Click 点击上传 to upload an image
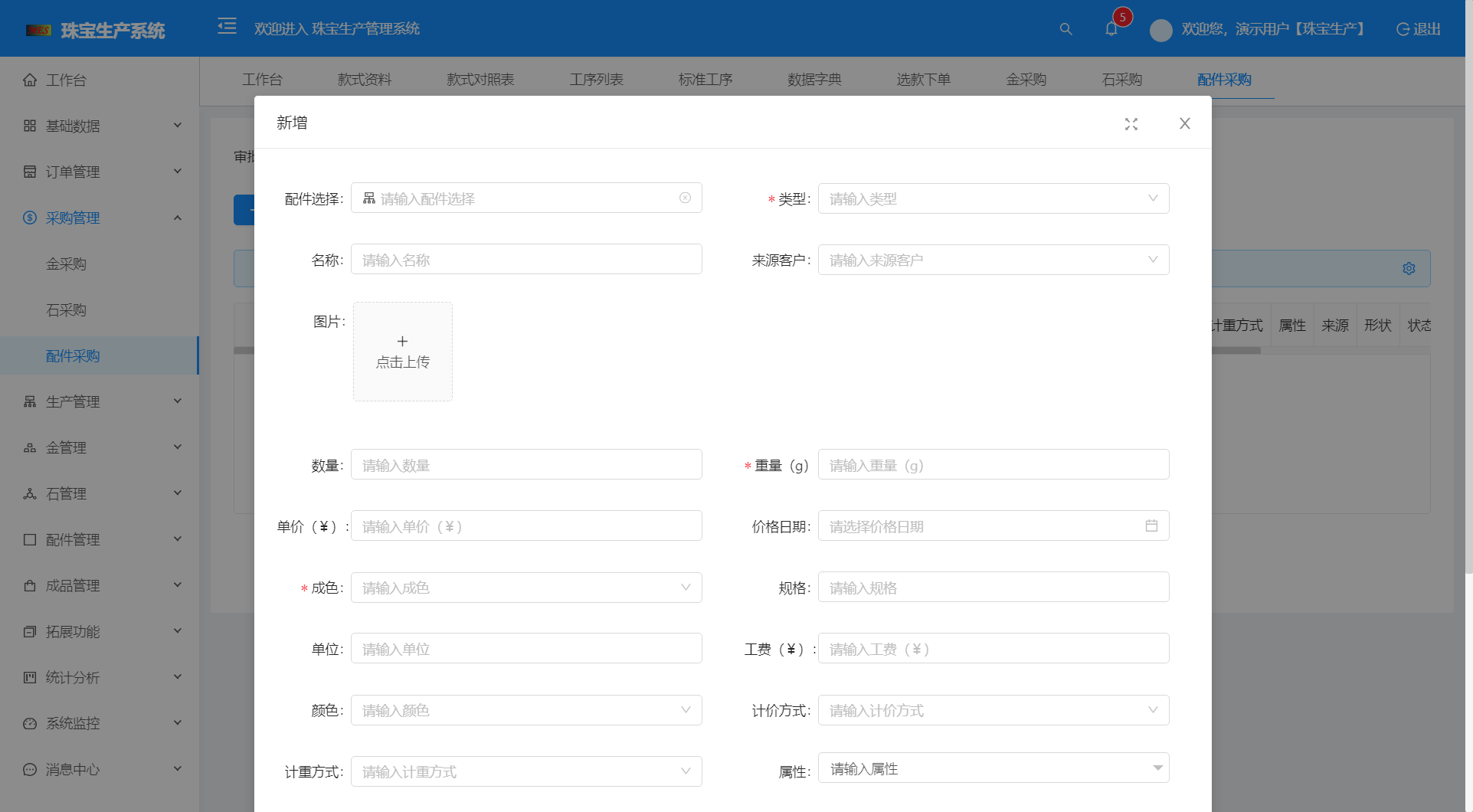Viewport: 1473px width, 812px height. point(402,352)
